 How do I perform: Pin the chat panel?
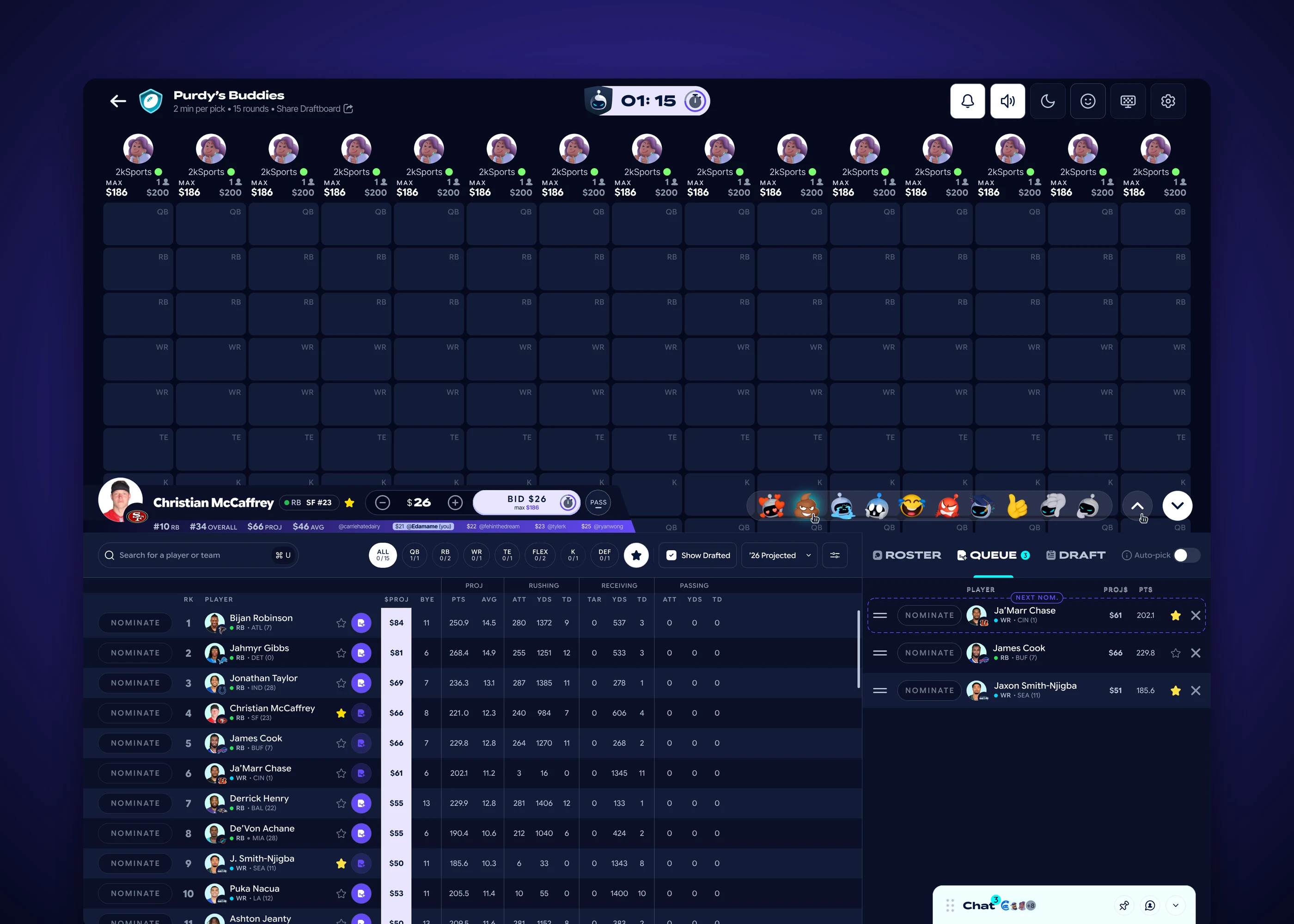coord(1124,905)
